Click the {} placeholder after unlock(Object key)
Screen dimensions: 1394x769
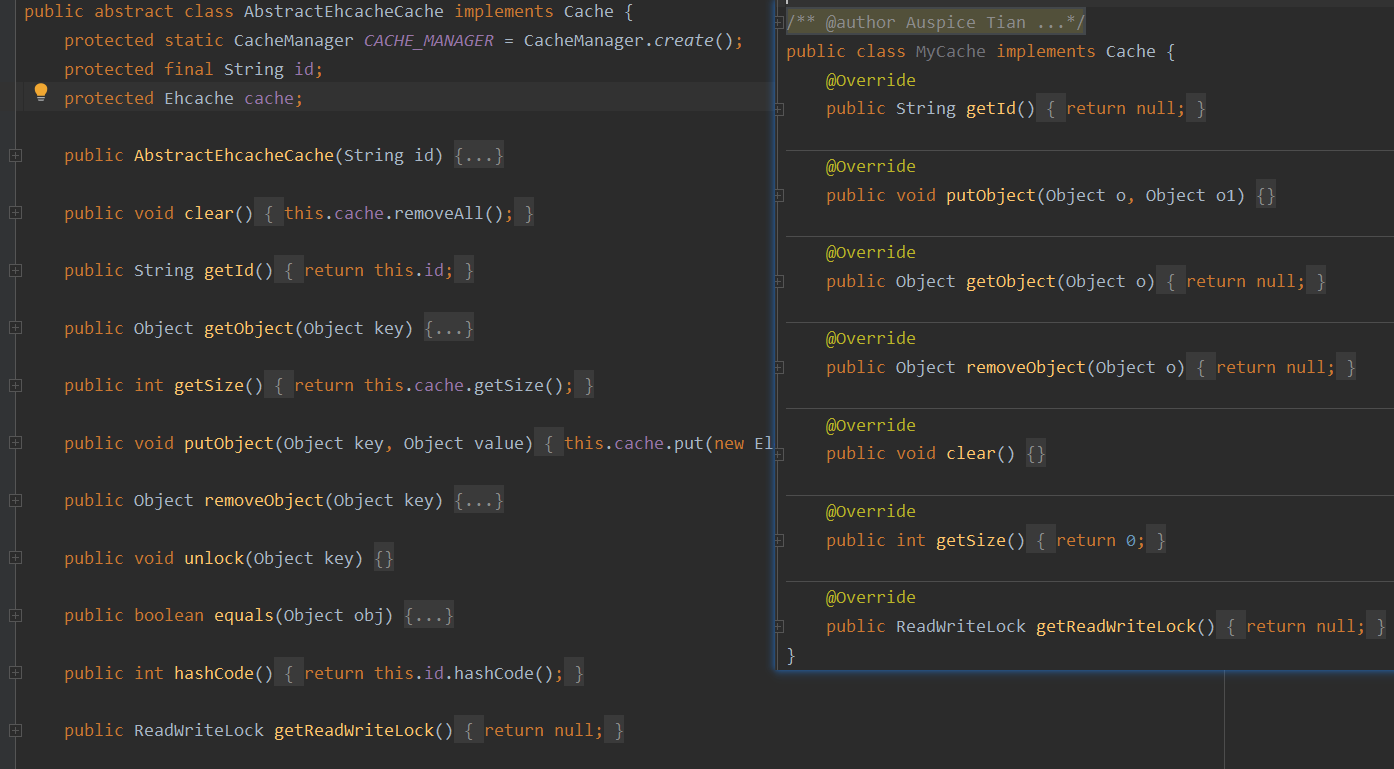[384, 558]
